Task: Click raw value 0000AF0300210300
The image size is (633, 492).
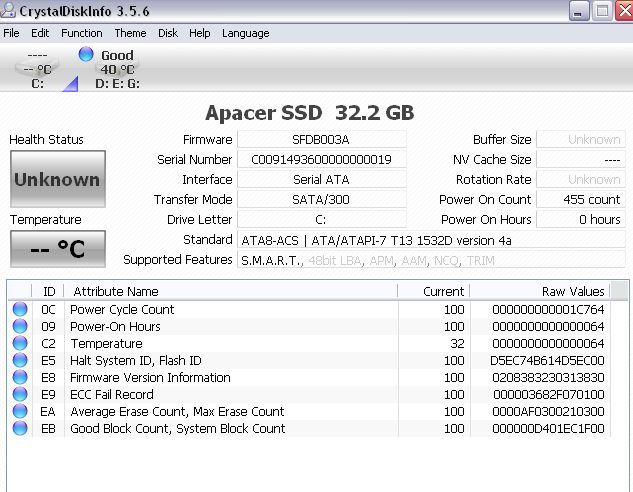Action: [x=548, y=411]
